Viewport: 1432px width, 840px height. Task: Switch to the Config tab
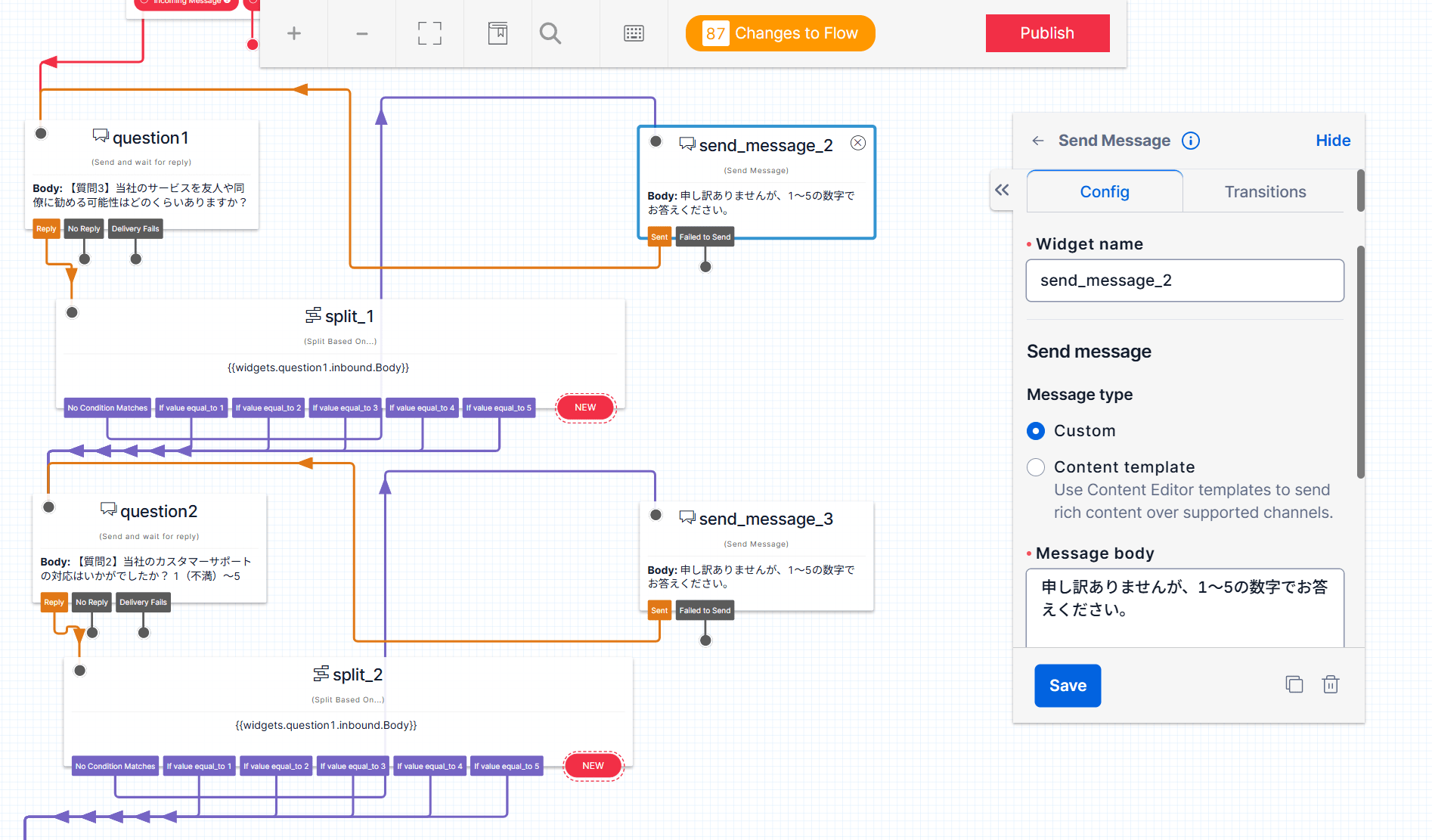coord(1105,192)
